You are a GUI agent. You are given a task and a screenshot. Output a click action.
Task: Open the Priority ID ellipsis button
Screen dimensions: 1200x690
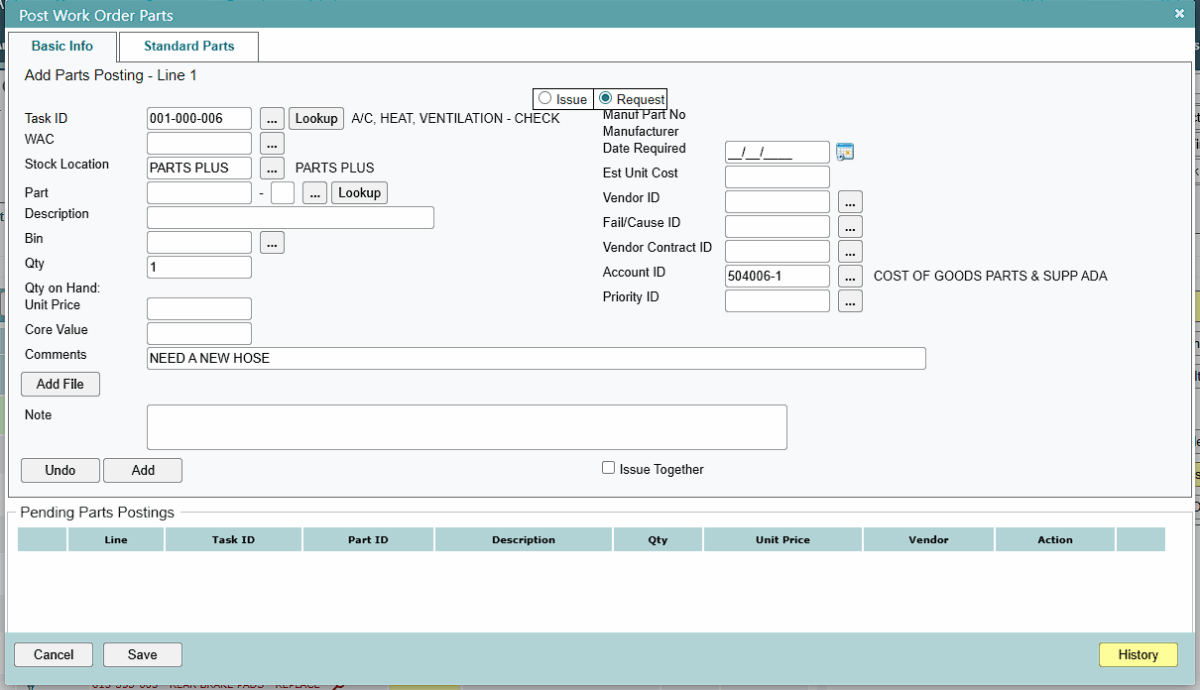click(x=850, y=301)
